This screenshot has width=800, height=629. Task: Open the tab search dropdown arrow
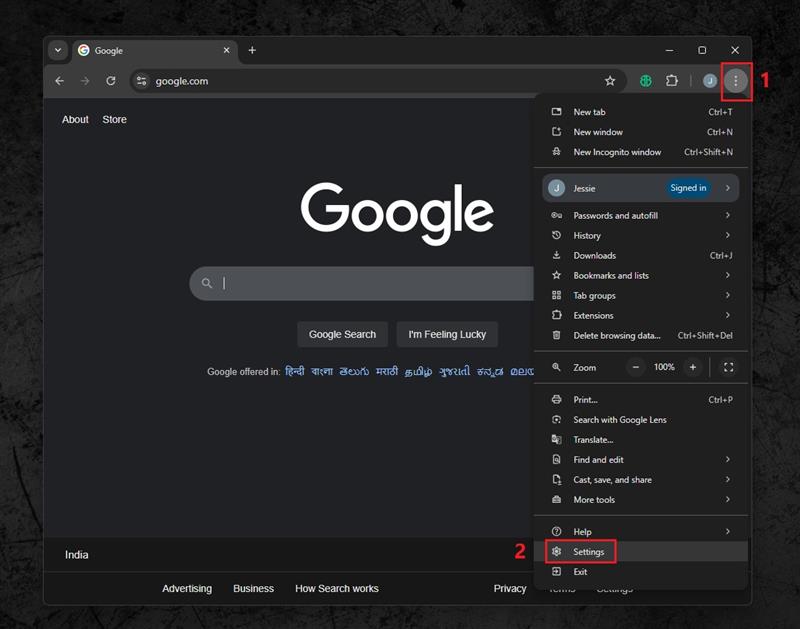tap(57, 50)
